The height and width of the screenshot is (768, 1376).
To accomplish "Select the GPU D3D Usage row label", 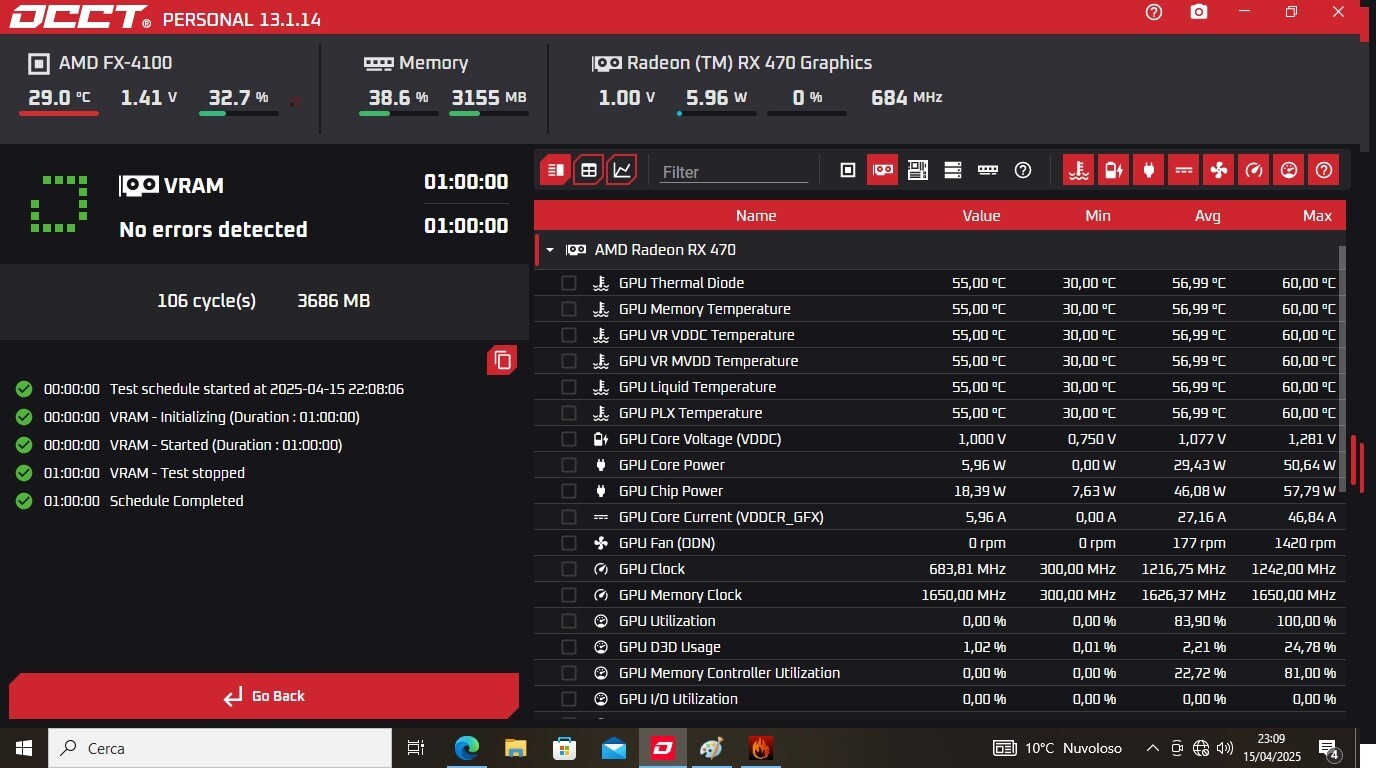I will [670, 647].
